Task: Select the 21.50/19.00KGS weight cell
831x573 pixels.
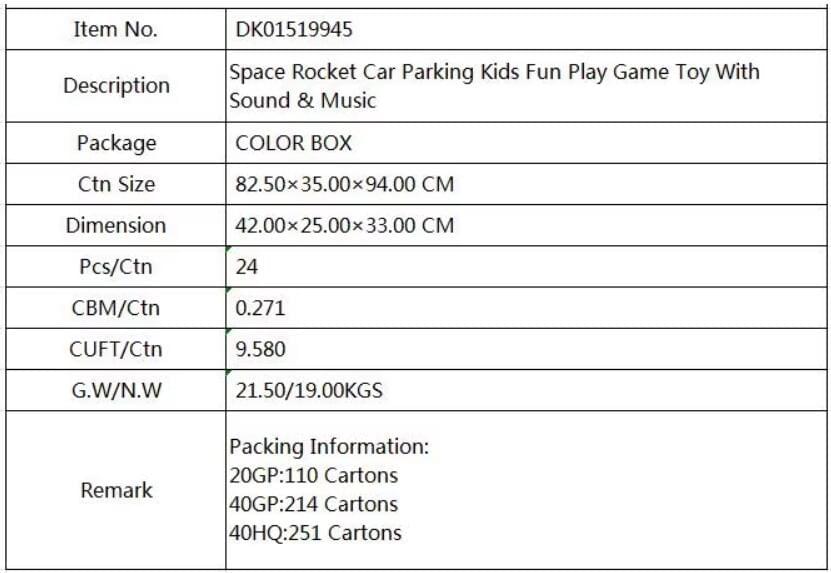Action: 309,391
